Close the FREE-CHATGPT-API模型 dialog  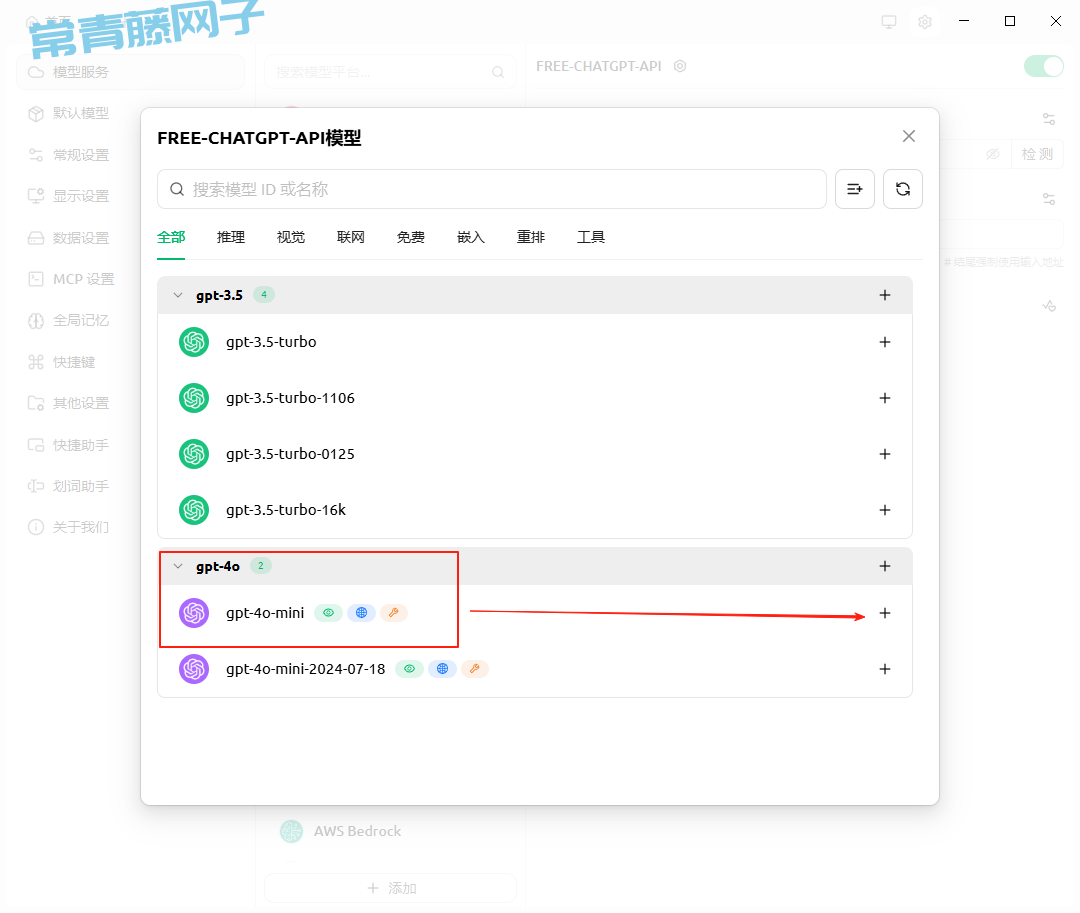pyautogui.click(x=908, y=136)
